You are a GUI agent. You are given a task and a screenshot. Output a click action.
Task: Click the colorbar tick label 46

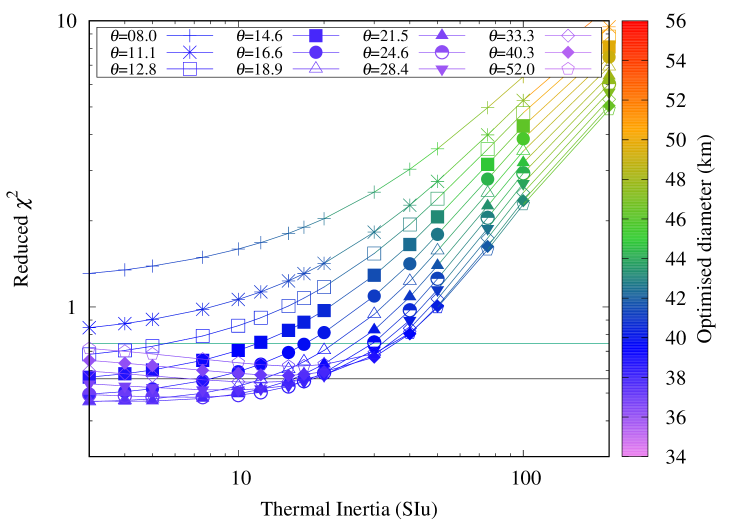(676, 219)
